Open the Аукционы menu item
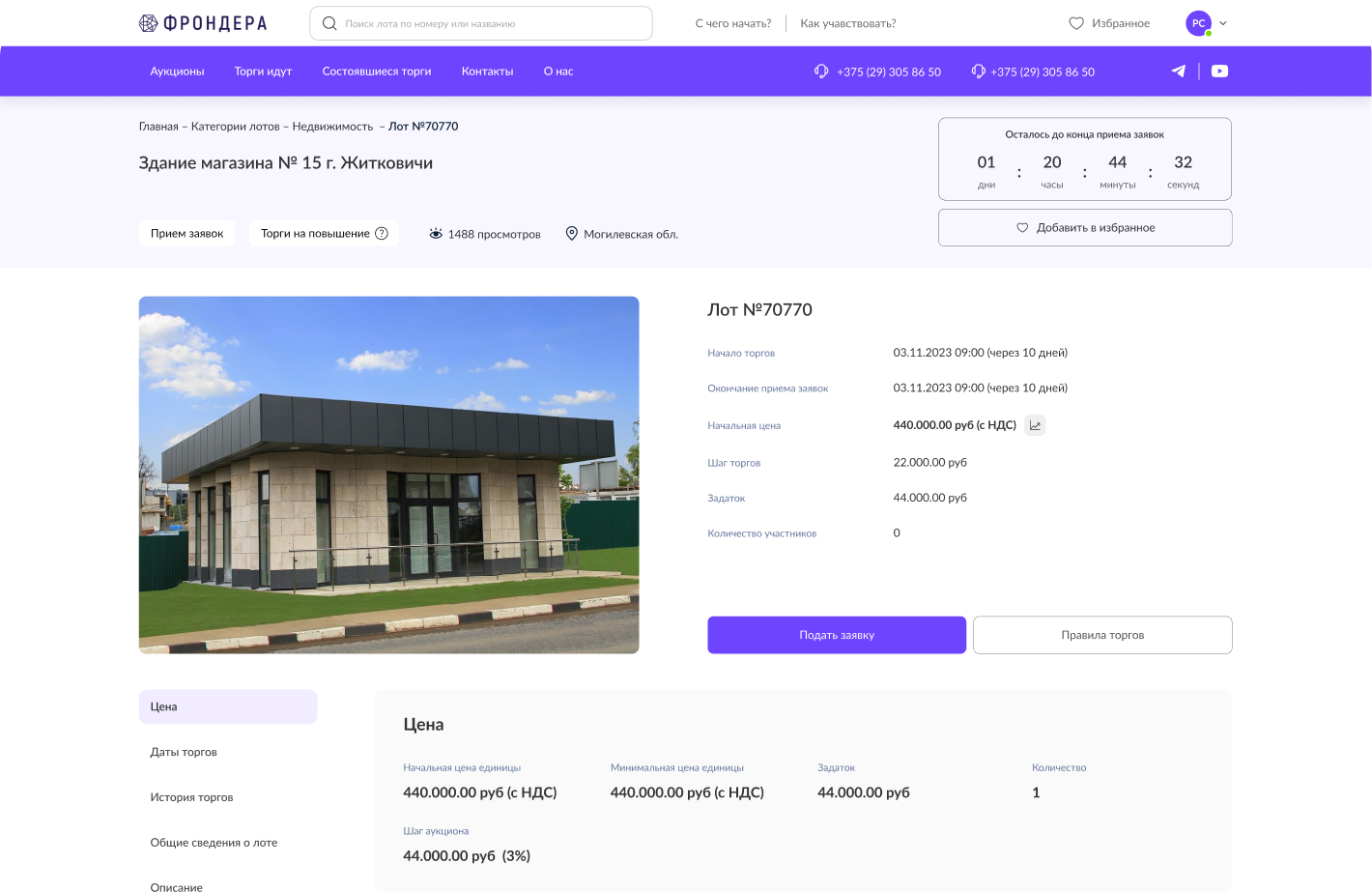 click(x=177, y=72)
